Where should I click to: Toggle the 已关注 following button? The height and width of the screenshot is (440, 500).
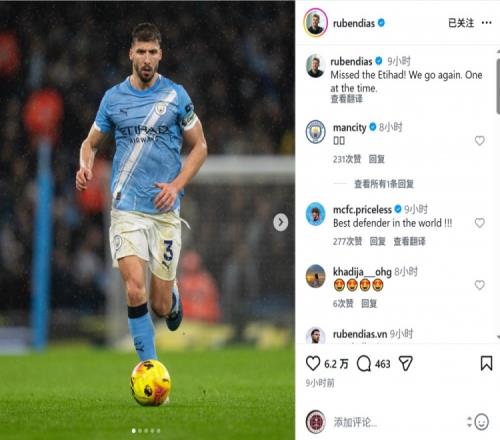coord(461,23)
